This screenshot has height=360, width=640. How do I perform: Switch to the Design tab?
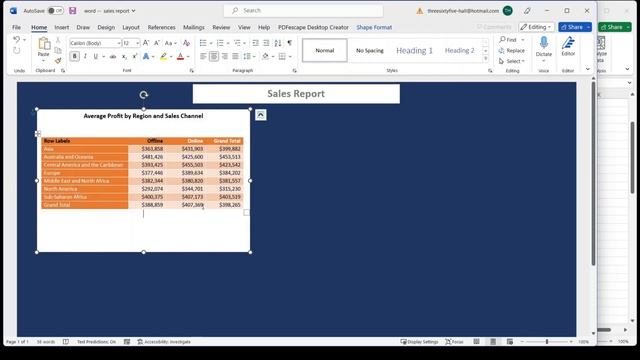click(106, 27)
